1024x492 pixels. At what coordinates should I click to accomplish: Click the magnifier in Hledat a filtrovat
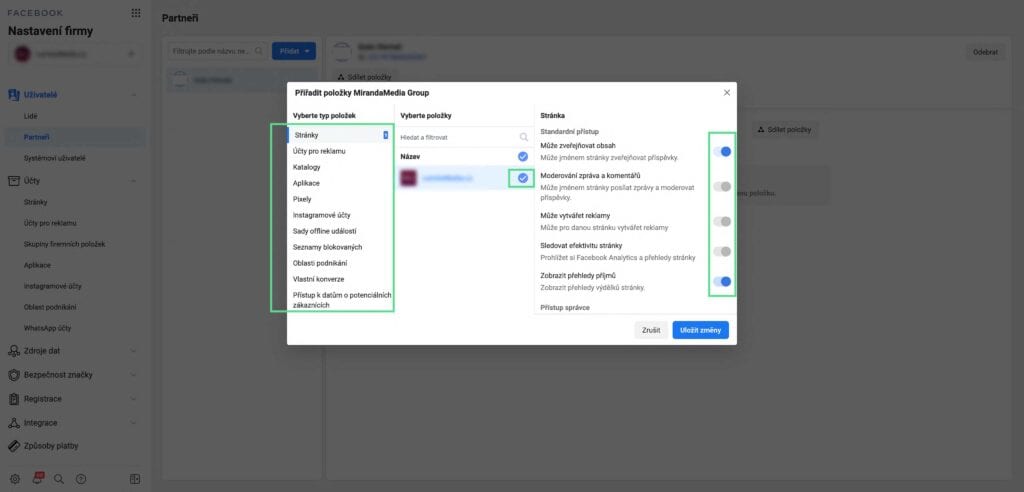[x=524, y=137]
